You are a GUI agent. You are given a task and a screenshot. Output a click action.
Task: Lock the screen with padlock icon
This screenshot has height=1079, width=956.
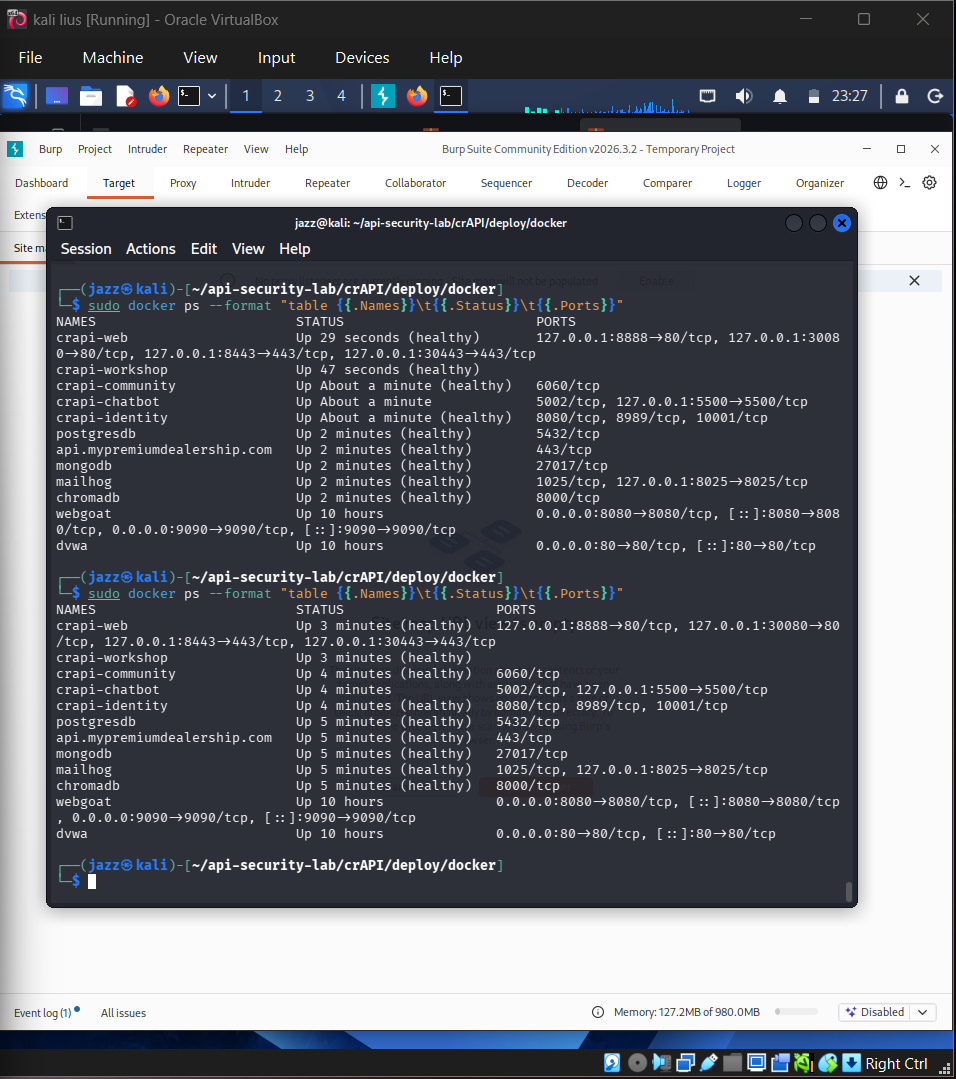click(902, 96)
